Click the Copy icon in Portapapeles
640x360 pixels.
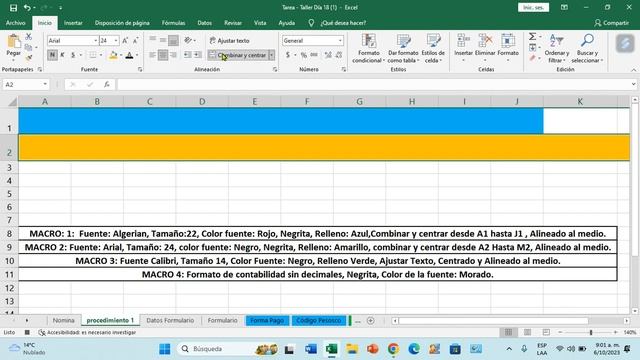(28, 47)
